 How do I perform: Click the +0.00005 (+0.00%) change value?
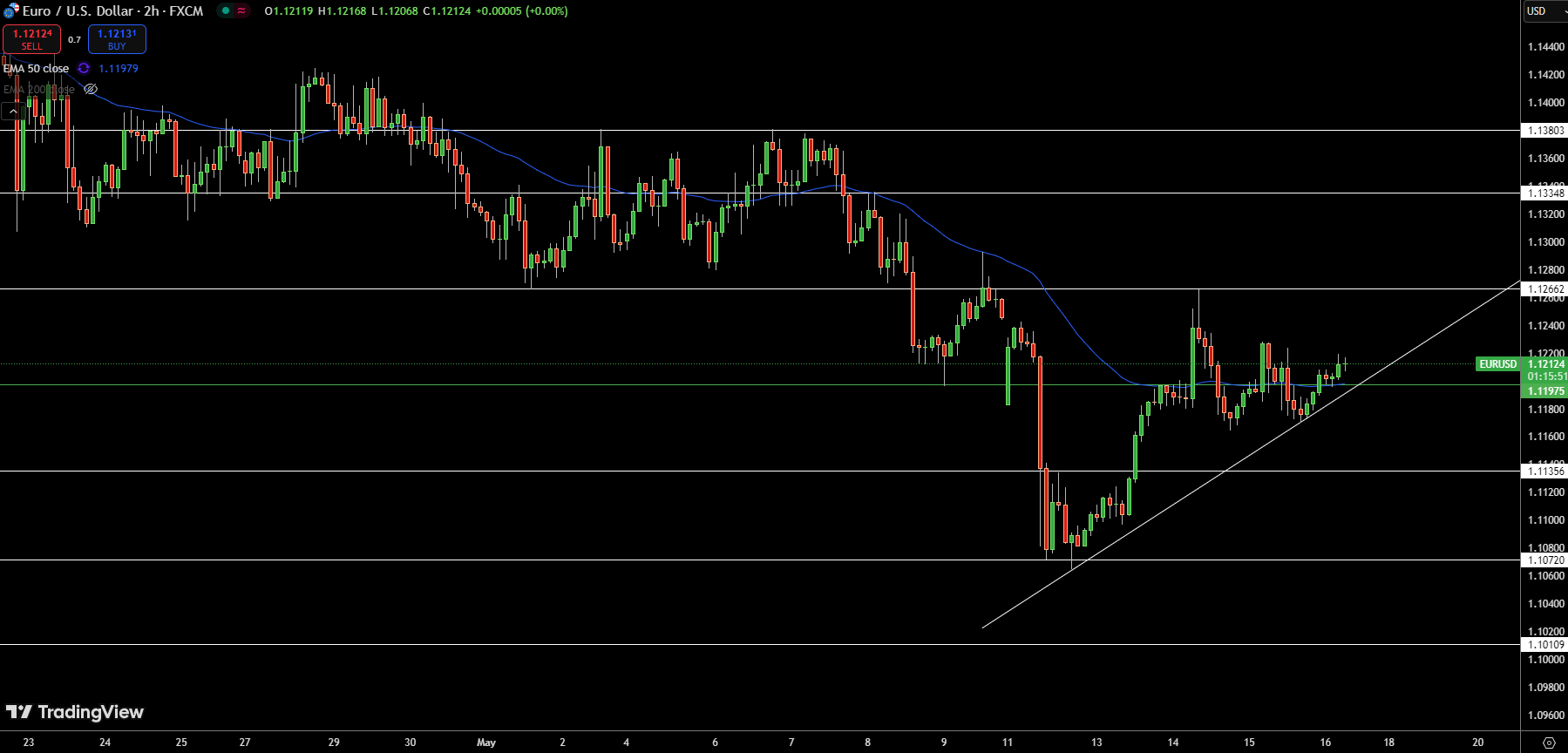point(521,11)
